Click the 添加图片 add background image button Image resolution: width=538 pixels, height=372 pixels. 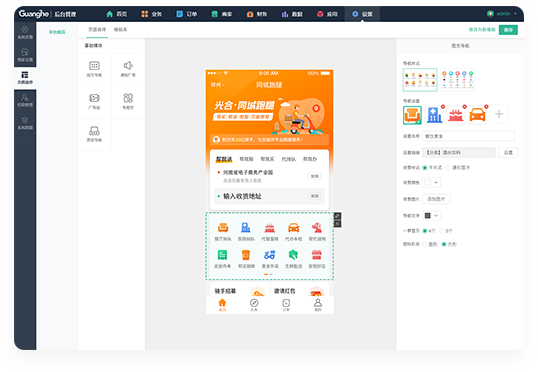click(x=436, y=199)
